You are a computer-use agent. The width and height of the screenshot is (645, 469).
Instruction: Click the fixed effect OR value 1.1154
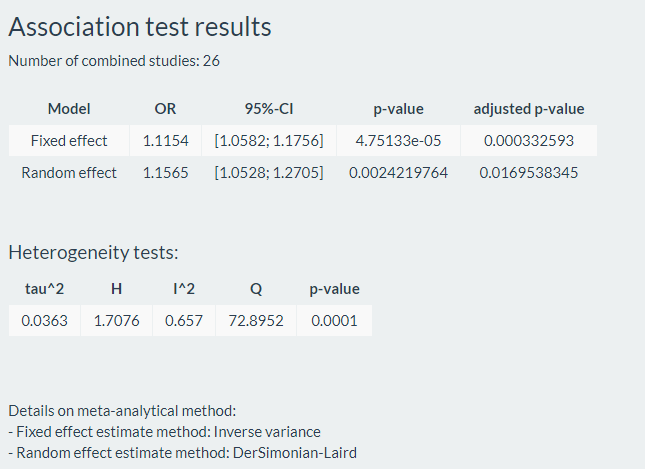pos(165,140)
